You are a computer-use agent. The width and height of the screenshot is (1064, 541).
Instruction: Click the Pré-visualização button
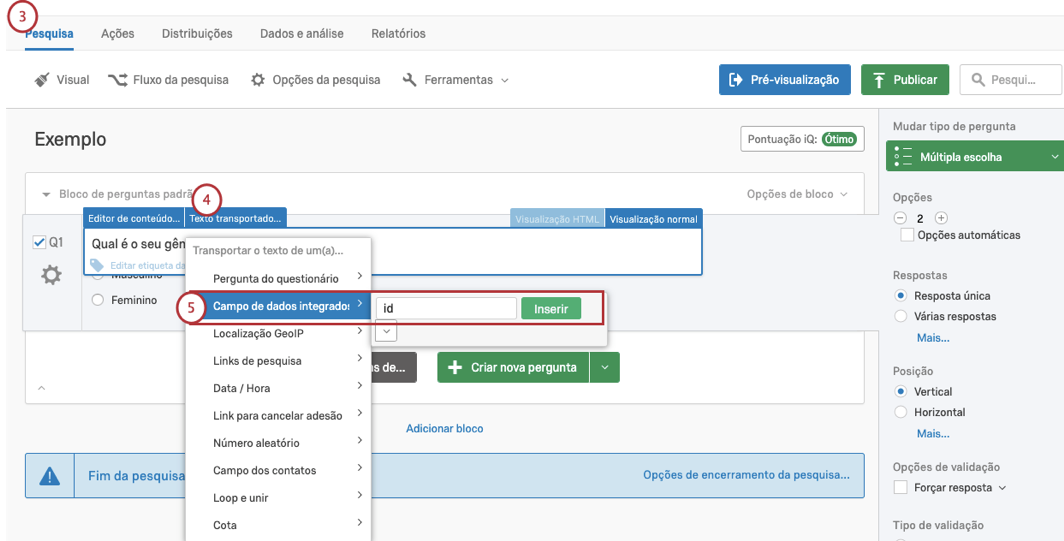tap(784, 80)
